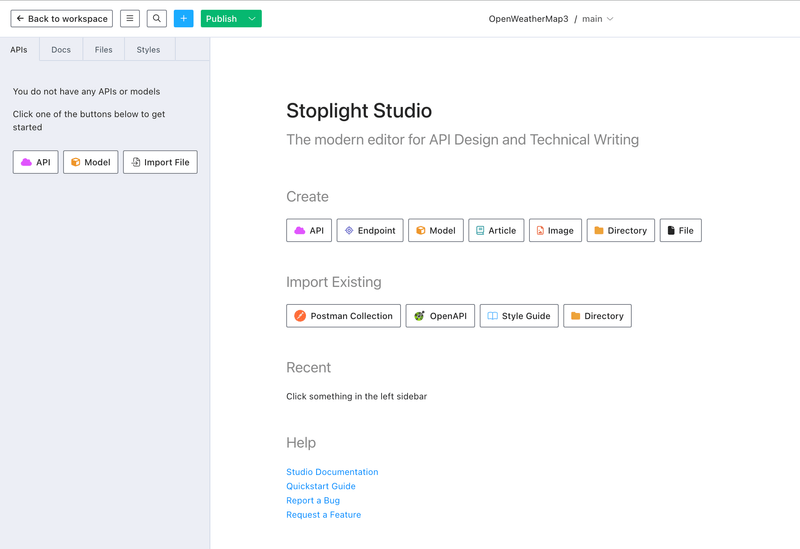Switch to the Docs tab
Image resolution: width=800 pixels, height=549 pixels.
tap(61, 49)
